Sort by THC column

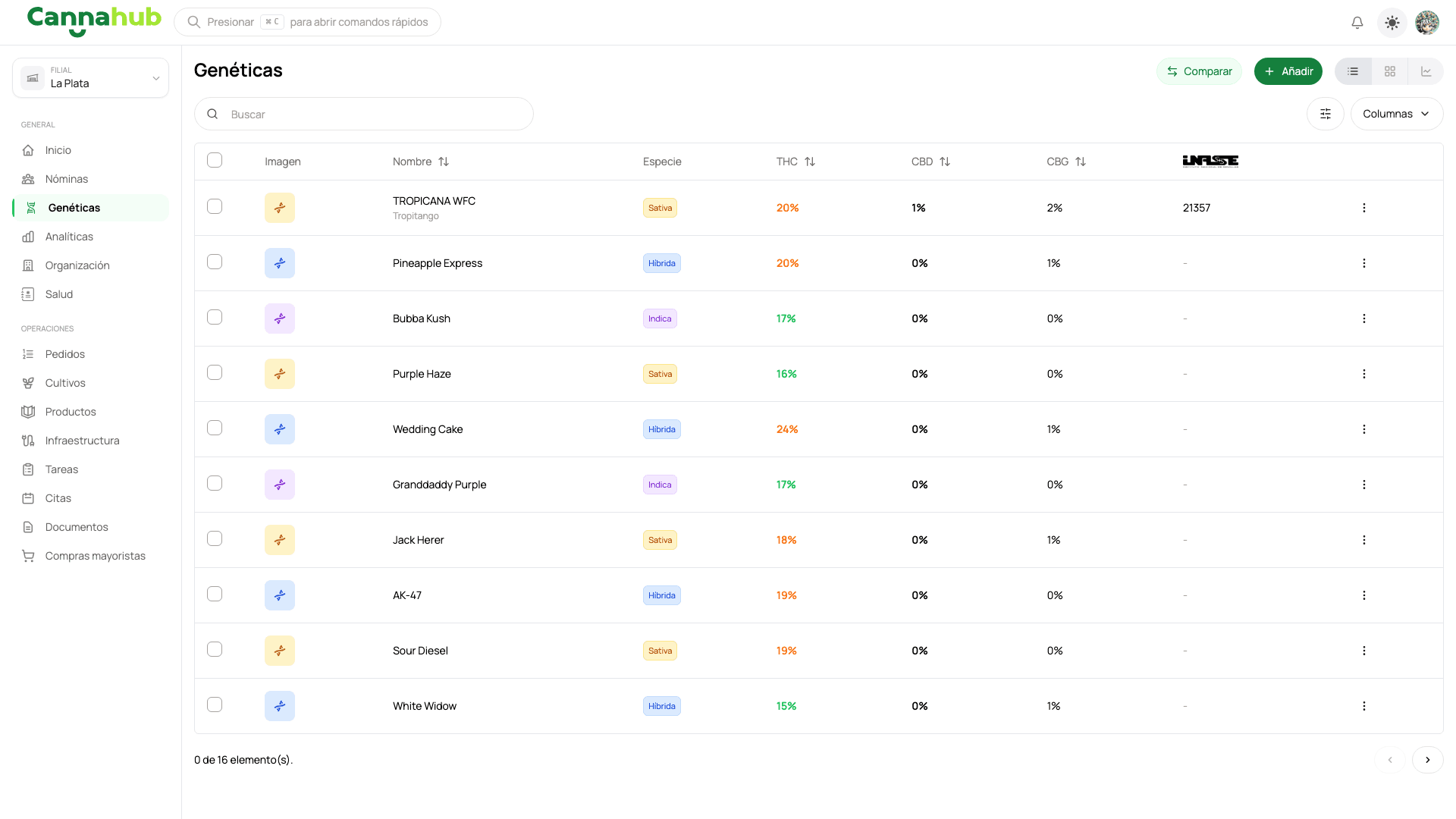pyautogui.click(x=795, y=162)
